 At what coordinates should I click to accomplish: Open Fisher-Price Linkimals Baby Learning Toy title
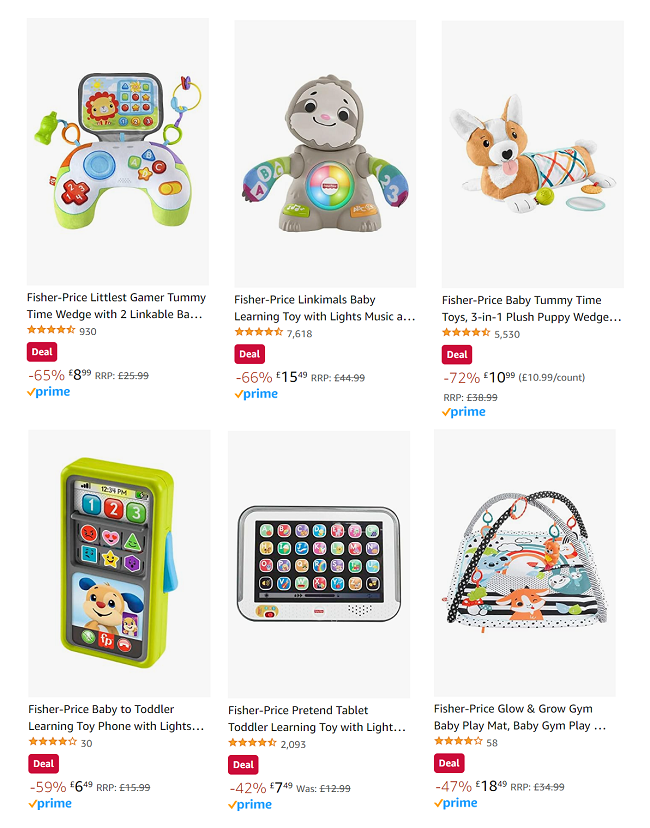(325, 308)
